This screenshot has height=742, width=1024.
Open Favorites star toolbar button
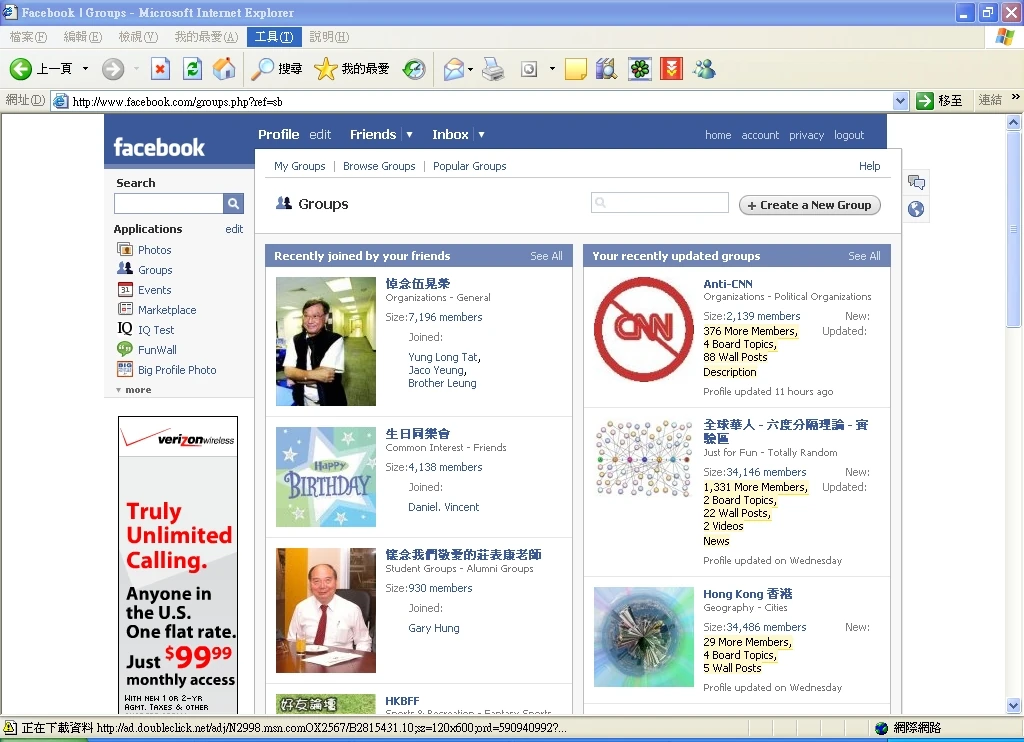pyautogui.click(x=352, y=69)
